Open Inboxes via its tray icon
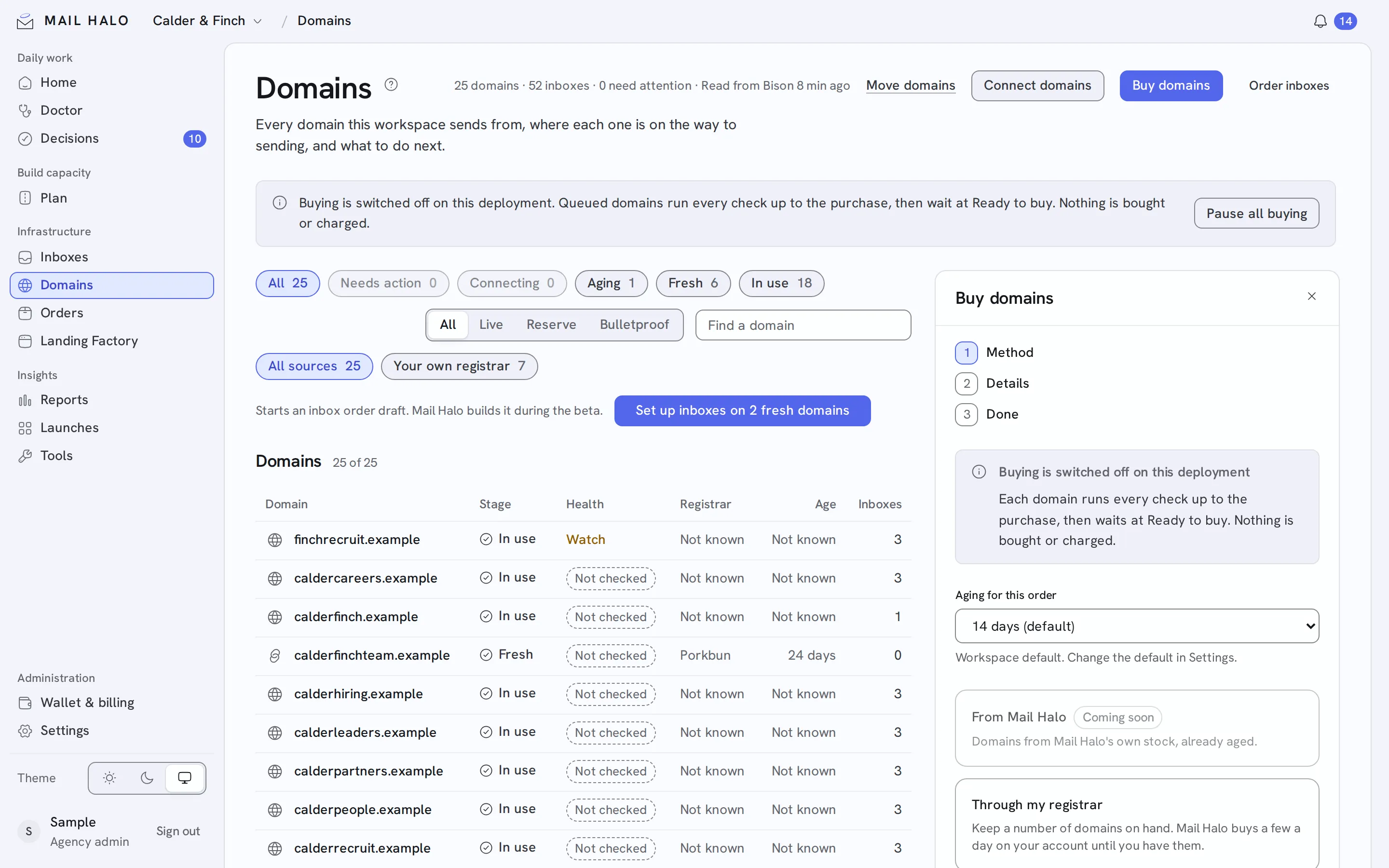The image size is (1389, 868). pos(25,257)
